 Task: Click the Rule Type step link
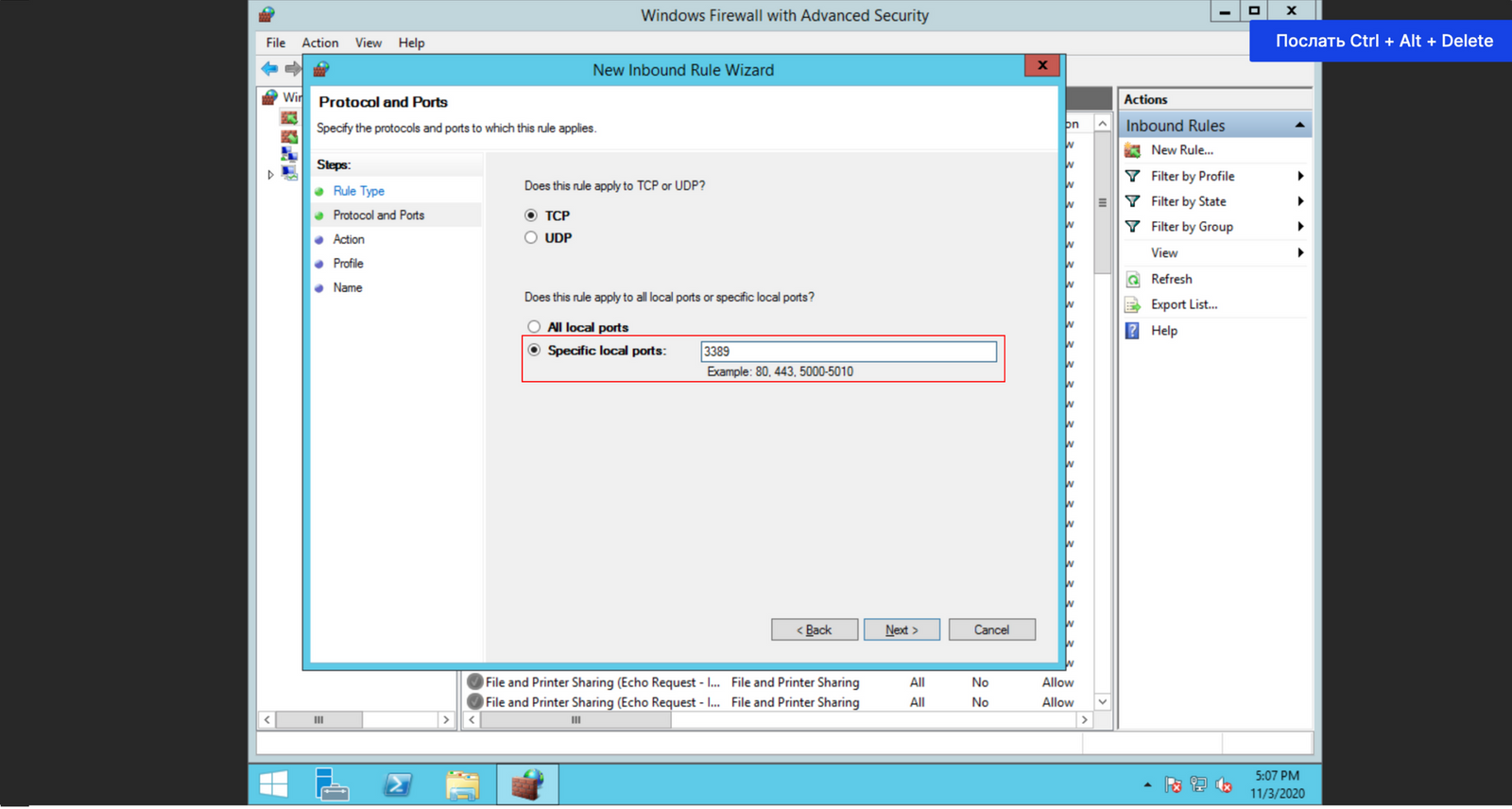358,191
